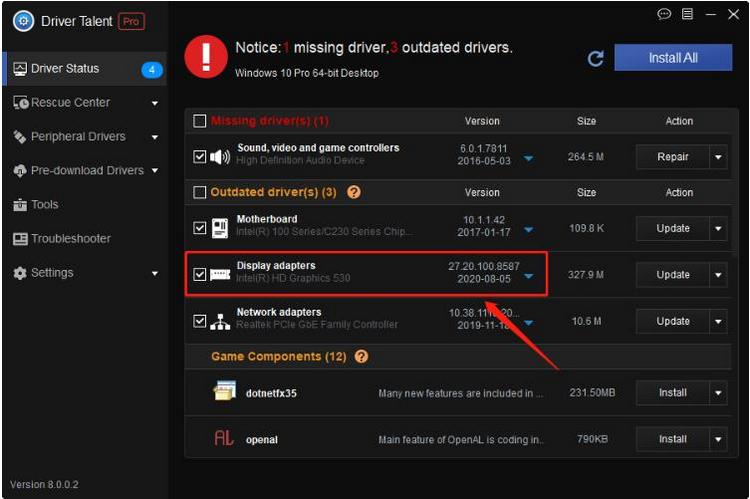The image size is (750, 499).
Task: Uncheck the Sound, video and game controllers checkbox
Action: pyautogui.click(x=199, y=156)
